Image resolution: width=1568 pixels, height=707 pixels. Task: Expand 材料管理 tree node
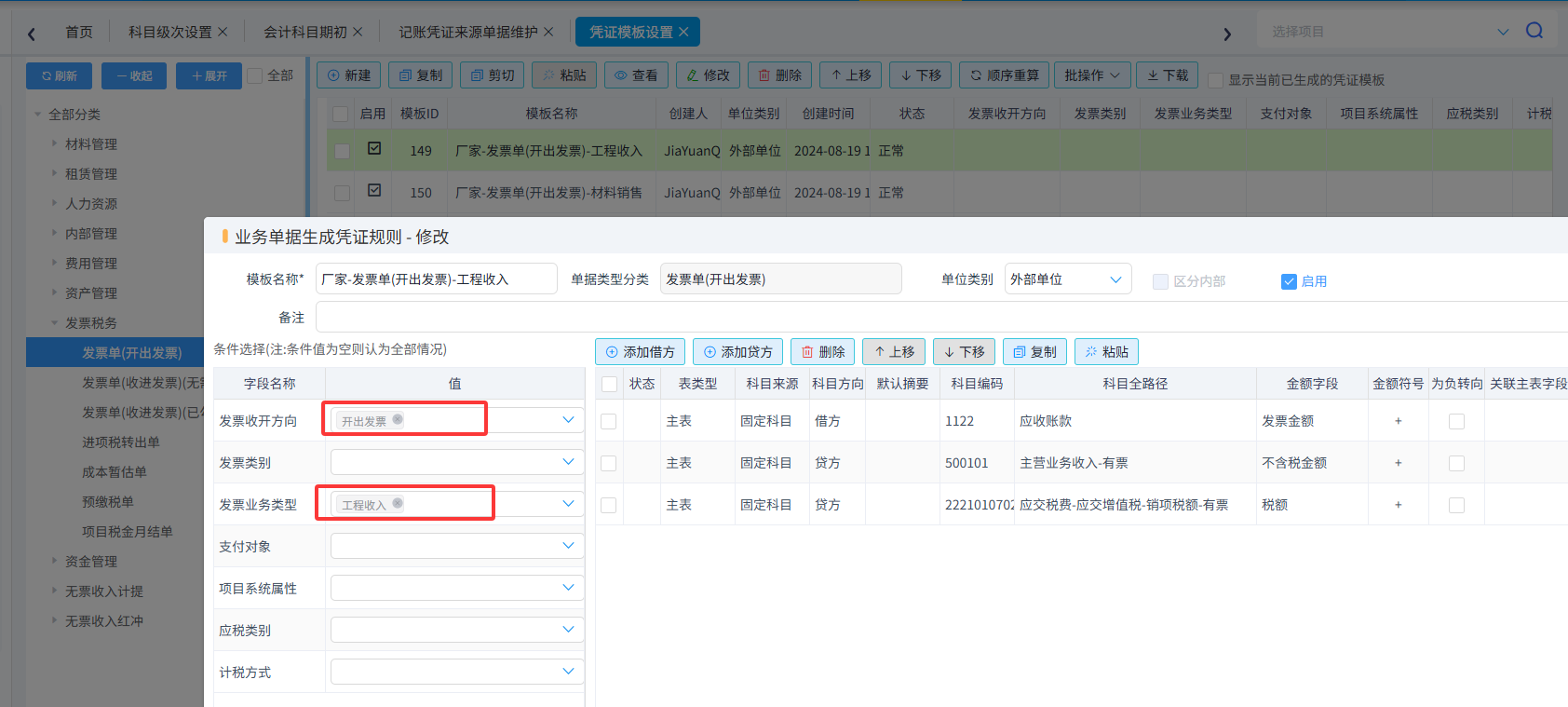[54, 143]
